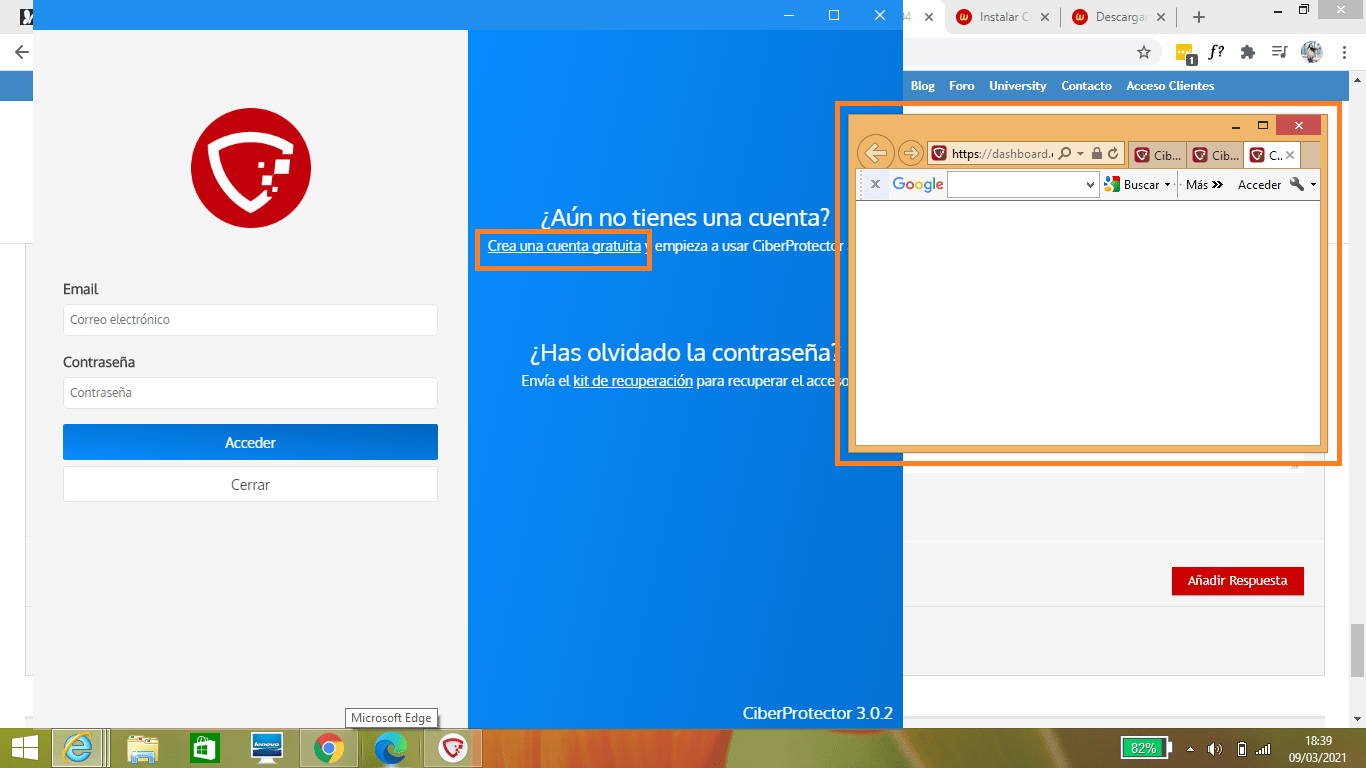
Task: Click the 82% battery indicator
Action: (x=1145, y=748)
